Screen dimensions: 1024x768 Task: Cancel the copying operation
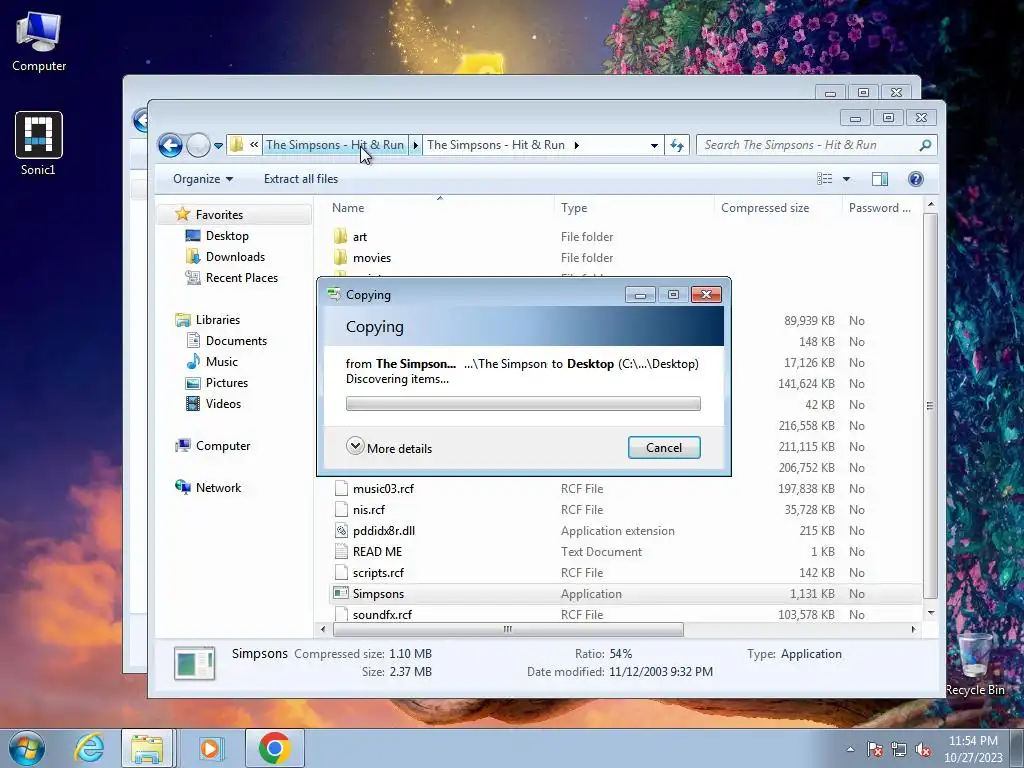click(664, 448)
